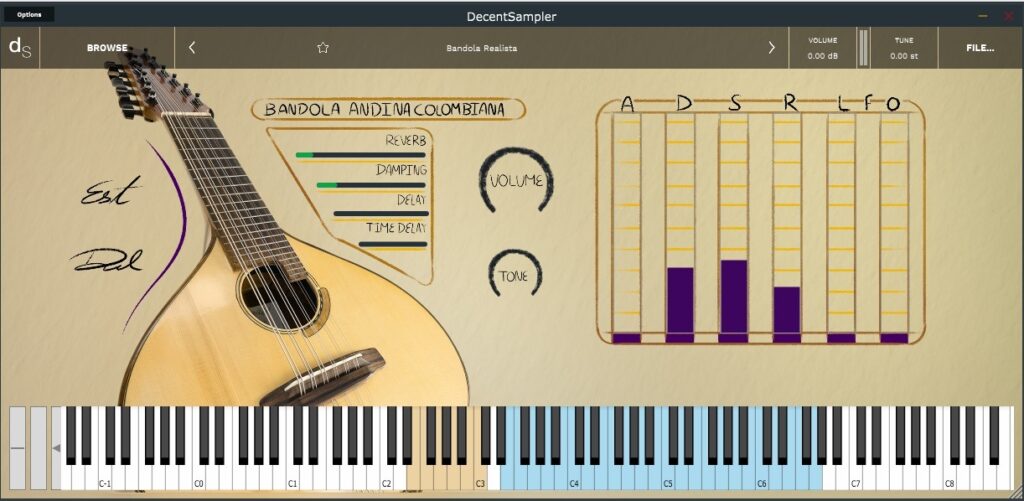This screenshot has width=1024, height=501.
Task: Click the Bandola Andina Colombiana title
Action: click(x=388, y=109)
